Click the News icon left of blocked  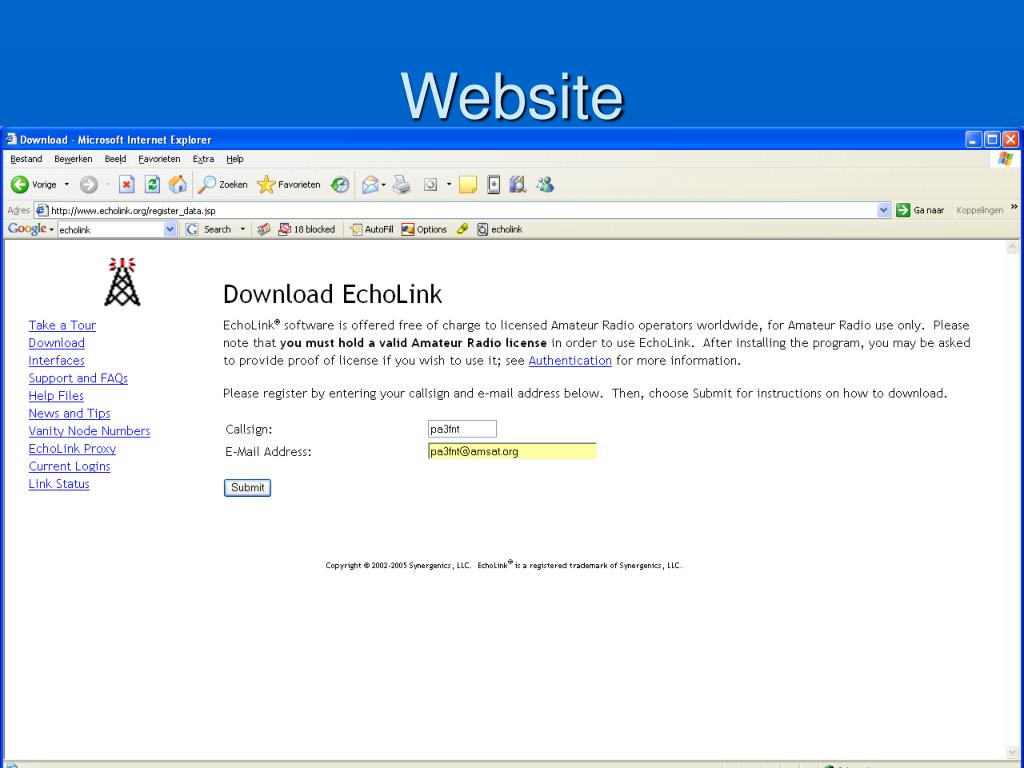(264, 229)
